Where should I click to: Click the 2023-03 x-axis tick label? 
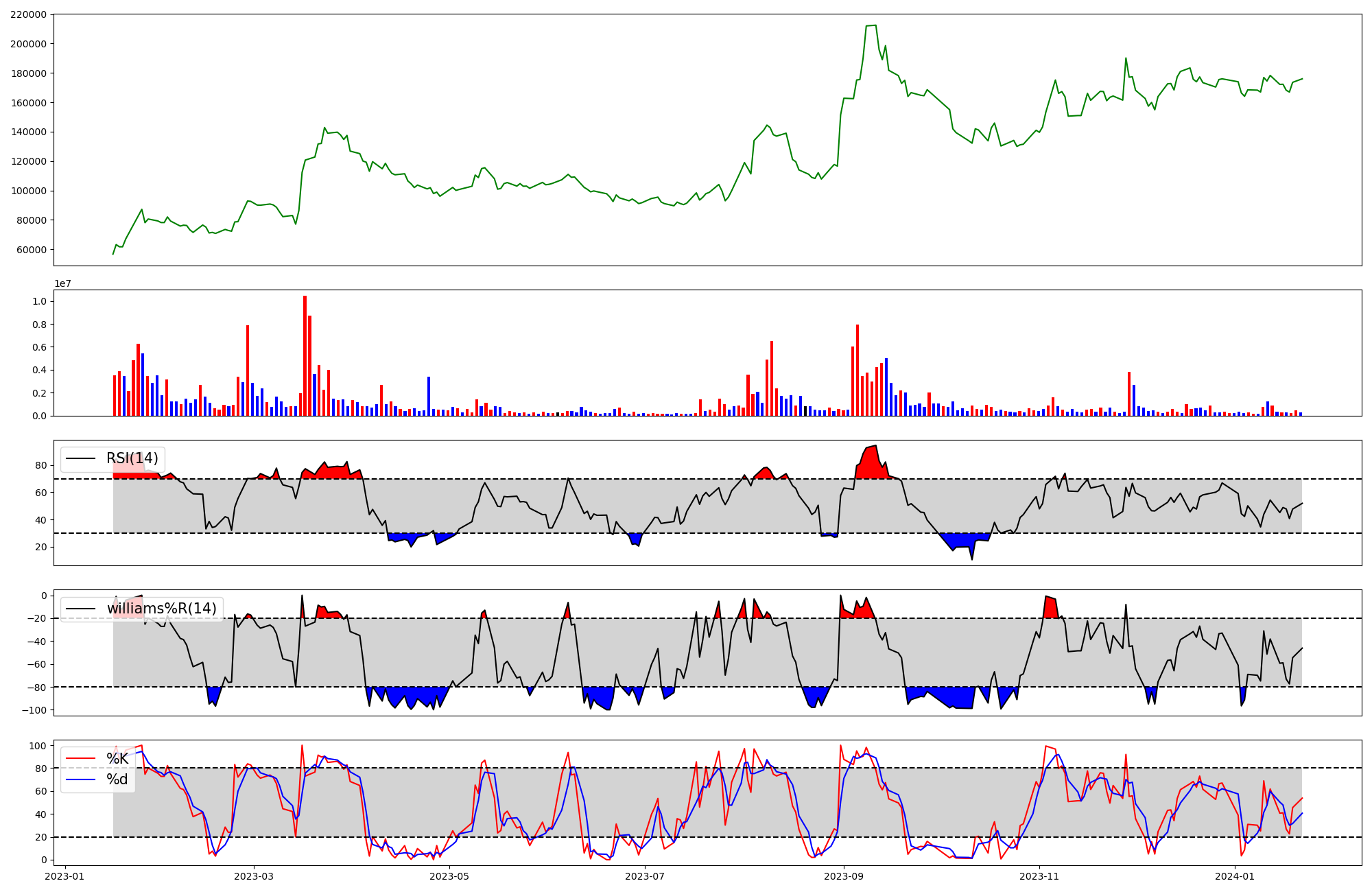pos(254,876)
